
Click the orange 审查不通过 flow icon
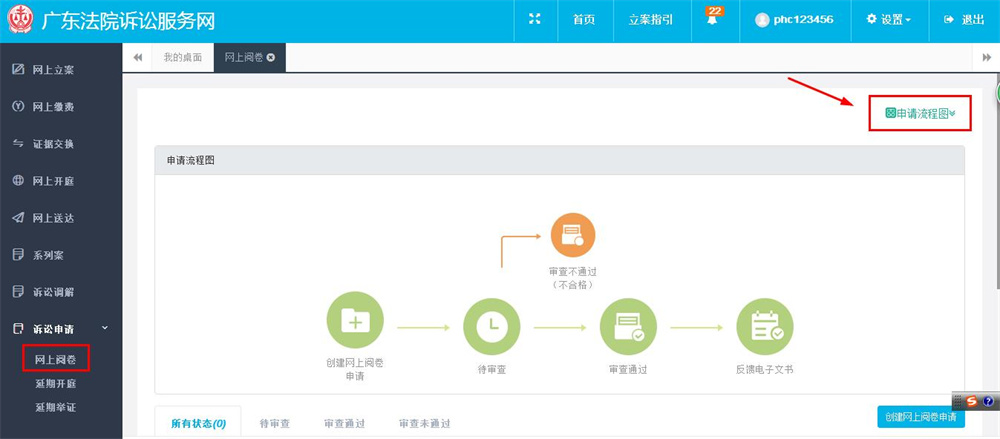coord(573,235)
